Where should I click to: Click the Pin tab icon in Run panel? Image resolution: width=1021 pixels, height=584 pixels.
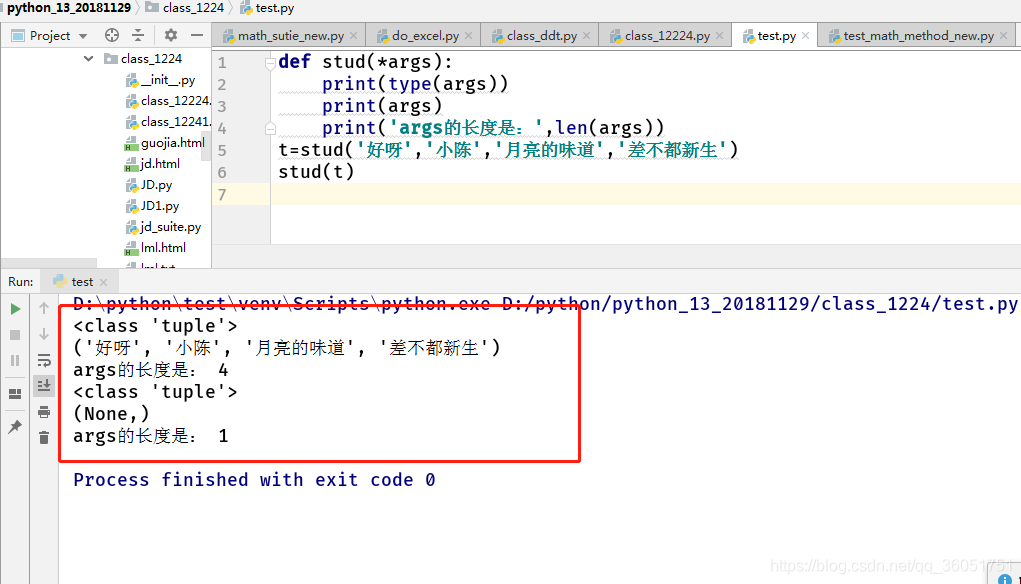pyautogui.click(x=15, y=427)
